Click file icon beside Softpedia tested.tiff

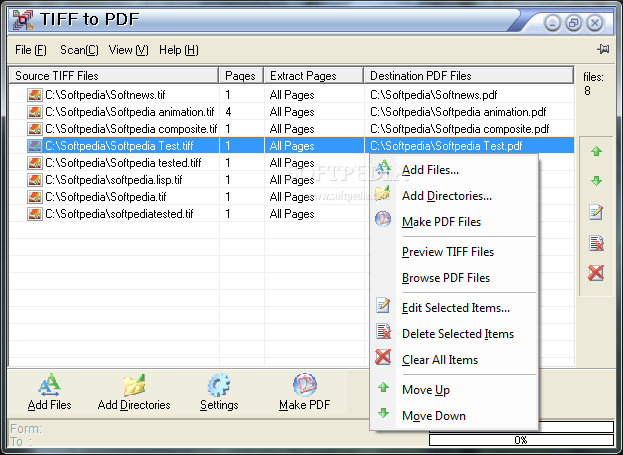(35, 163)
